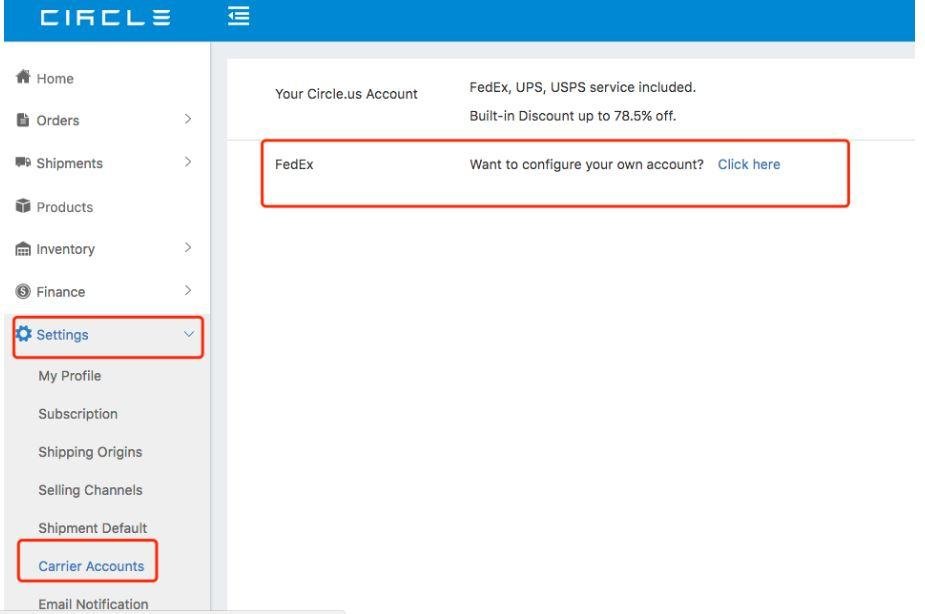925x614 pixels.
Task: Expand the Orders submenu arrow
Action: pos(187,120)
